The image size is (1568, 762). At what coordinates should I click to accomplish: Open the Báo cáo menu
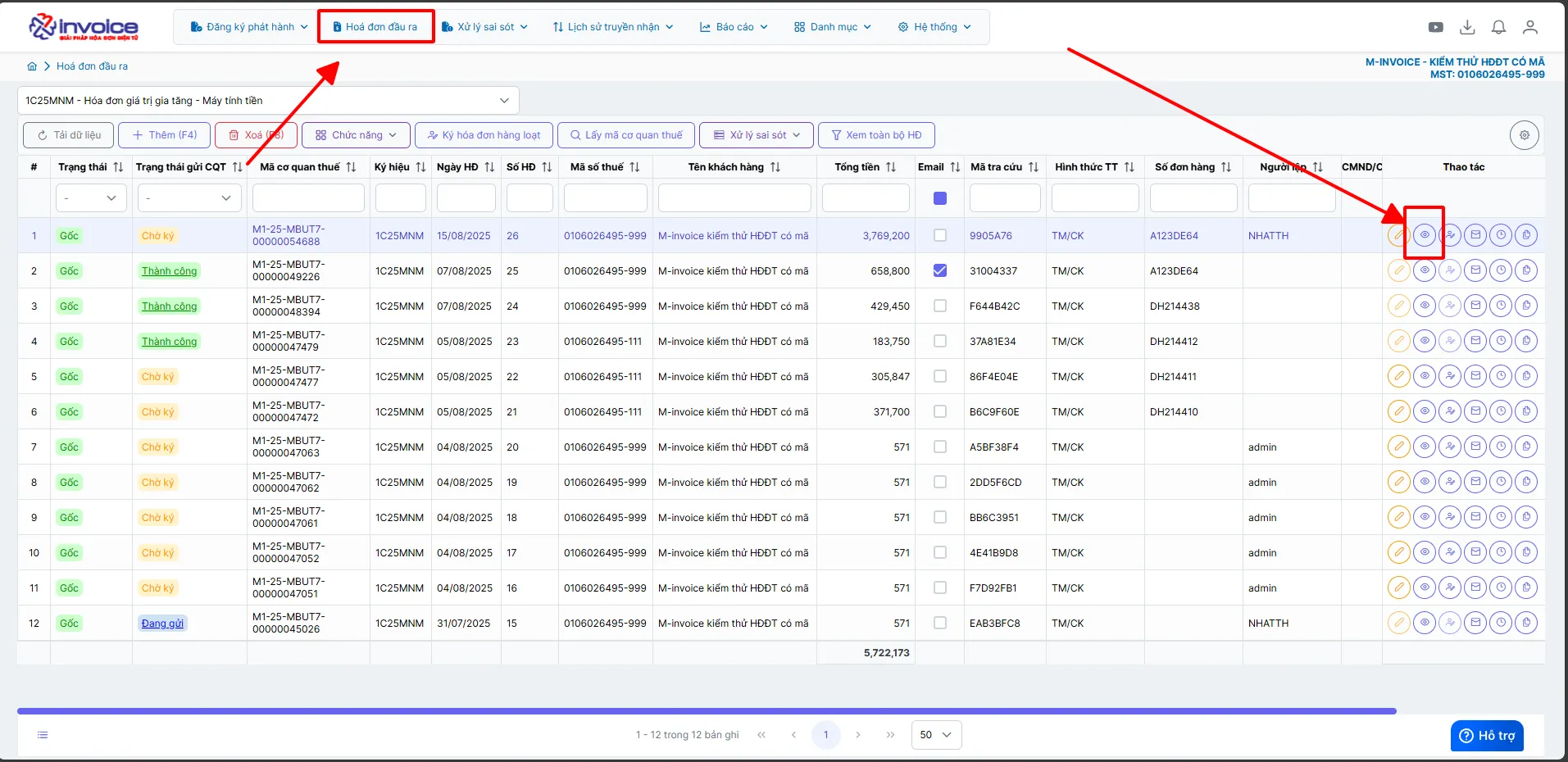click(x=734, y=27)
